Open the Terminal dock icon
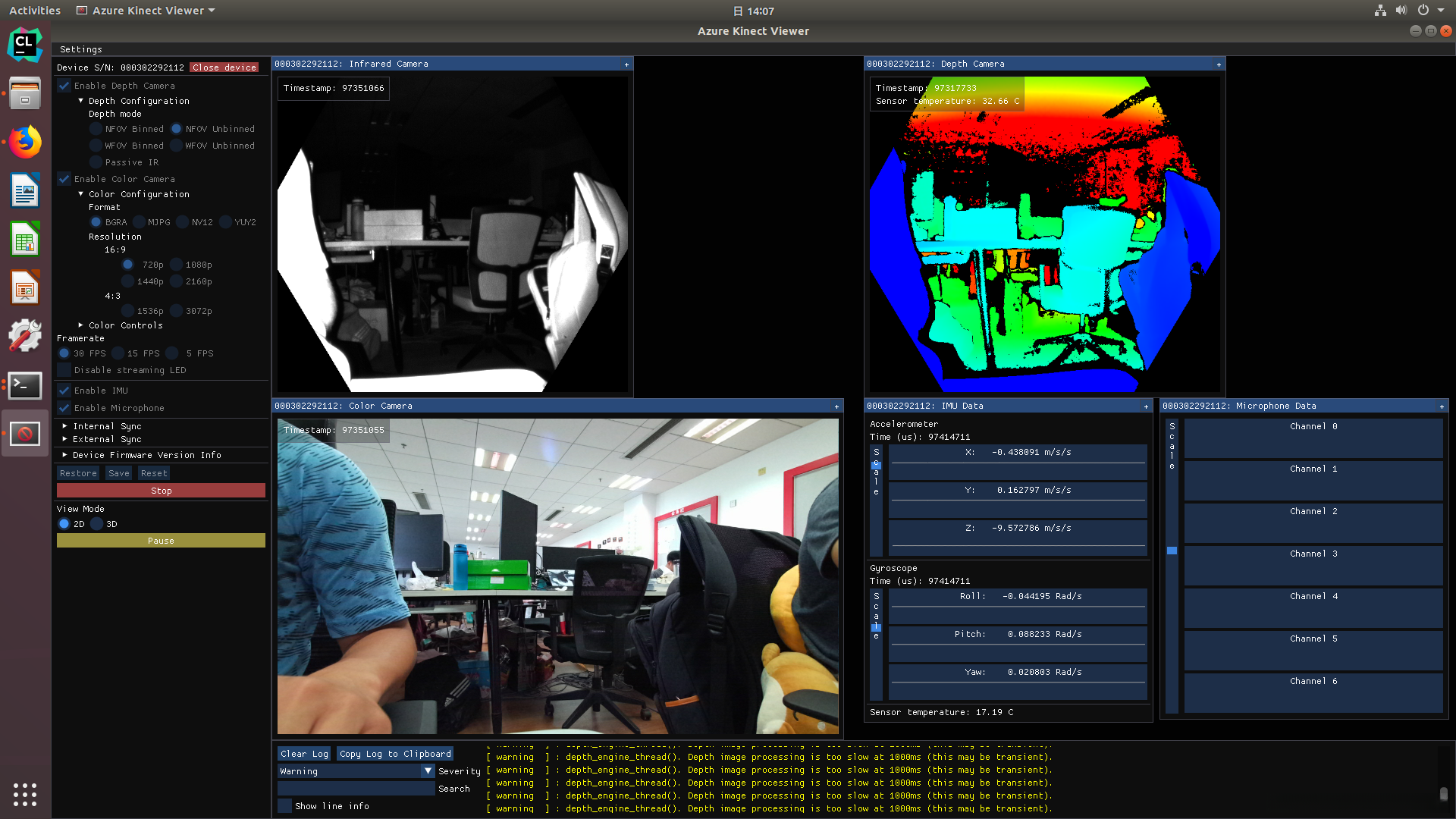 pyautogui.click(x=24, y=385)
